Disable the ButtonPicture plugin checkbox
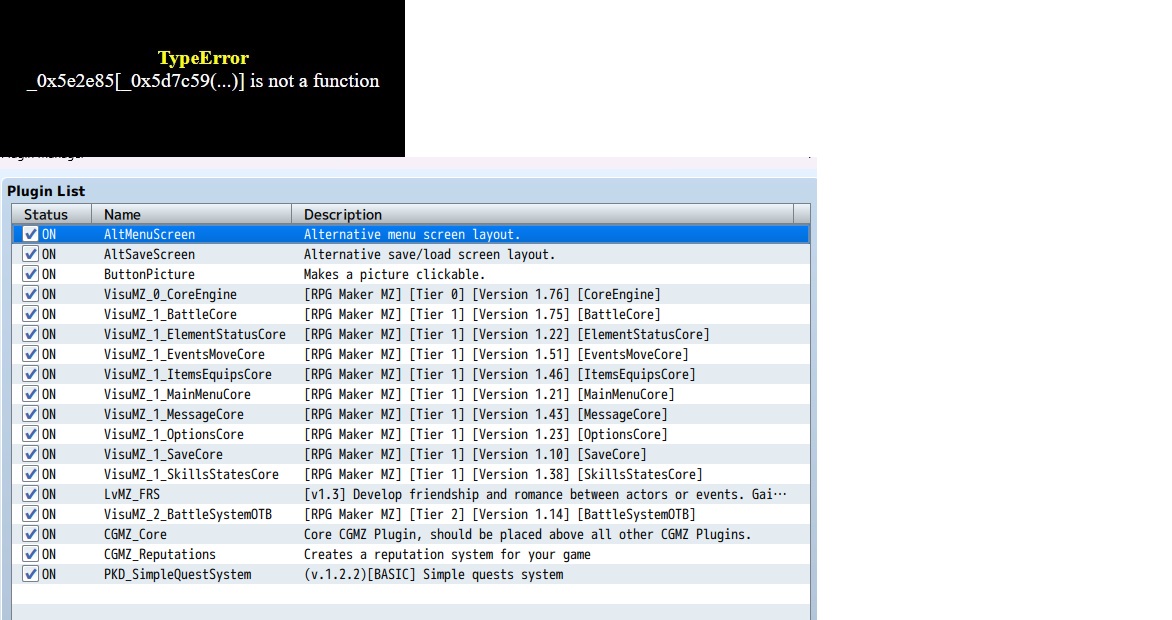This screenshot has height=620, width=1172. [31, 274]
